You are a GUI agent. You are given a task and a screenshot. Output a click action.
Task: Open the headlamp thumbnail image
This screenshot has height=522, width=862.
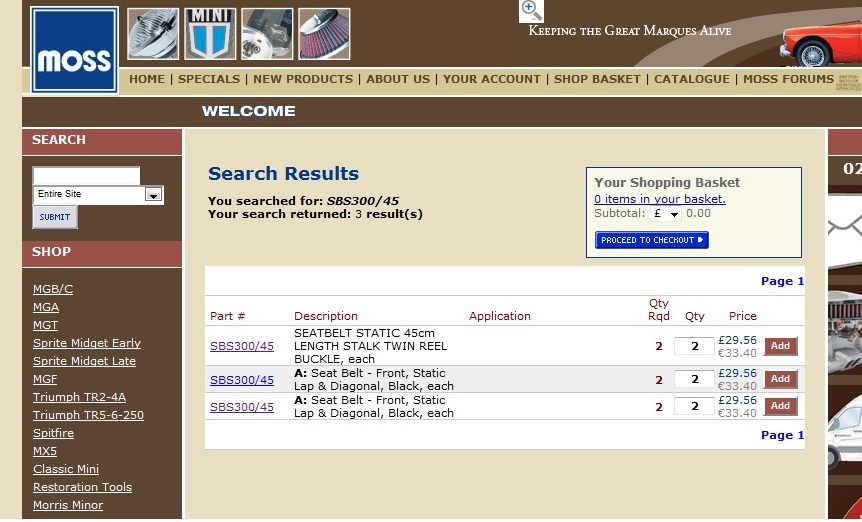[x=153, y=34]
